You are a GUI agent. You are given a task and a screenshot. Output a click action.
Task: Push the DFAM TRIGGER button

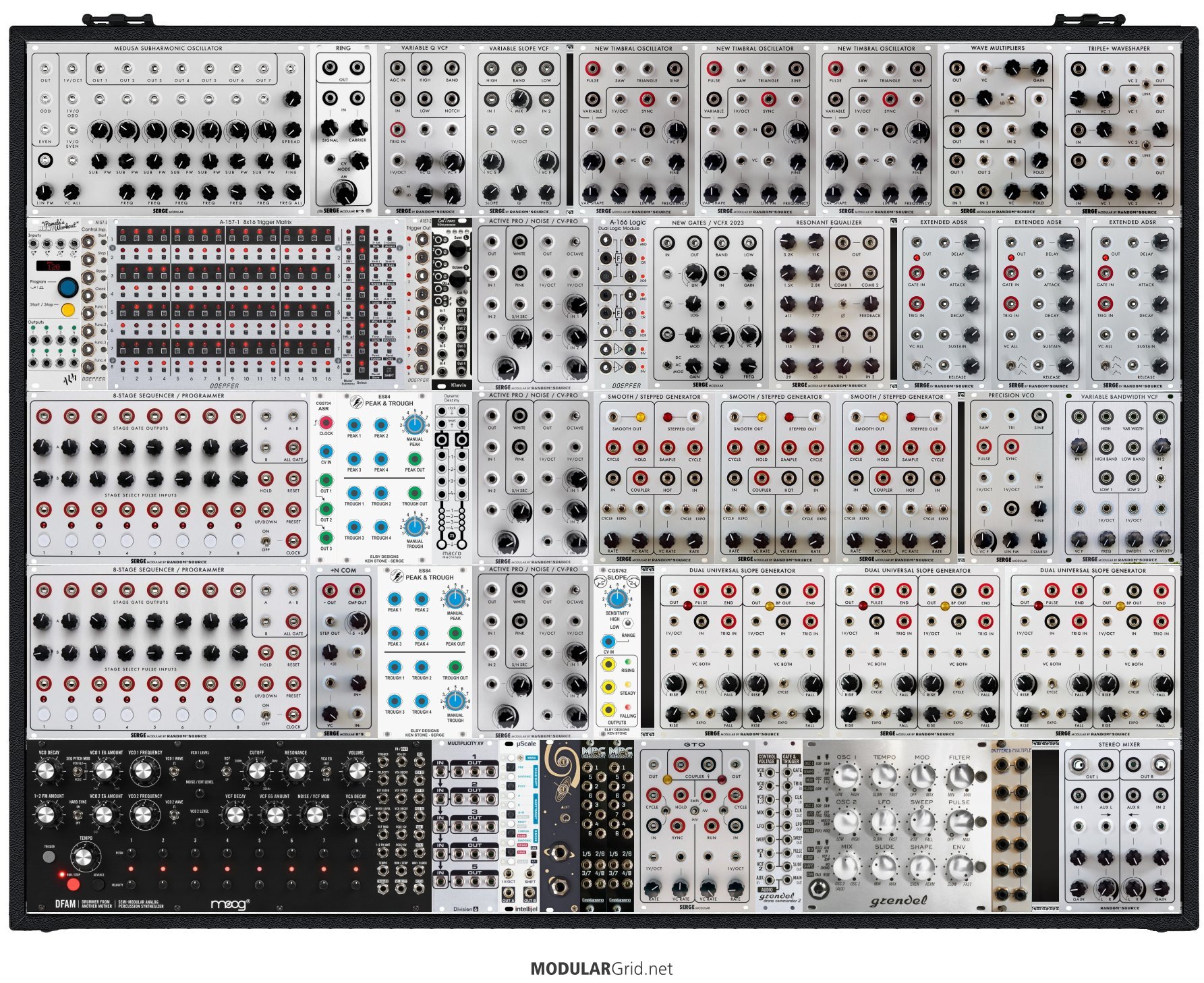pyautogui.click(x=49, y=857)
